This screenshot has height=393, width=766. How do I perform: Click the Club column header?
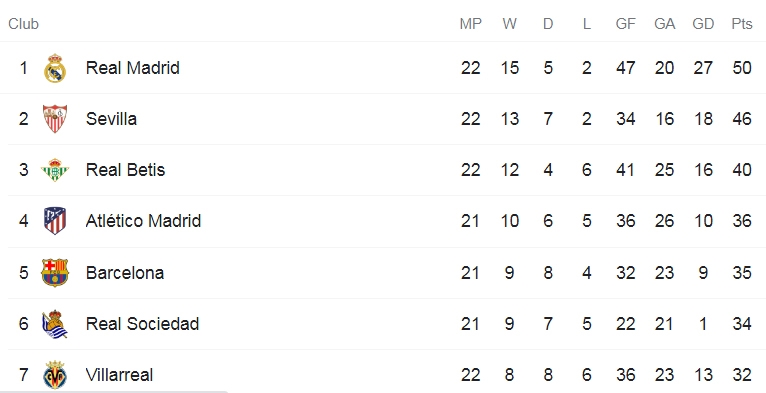coord(23,23)
